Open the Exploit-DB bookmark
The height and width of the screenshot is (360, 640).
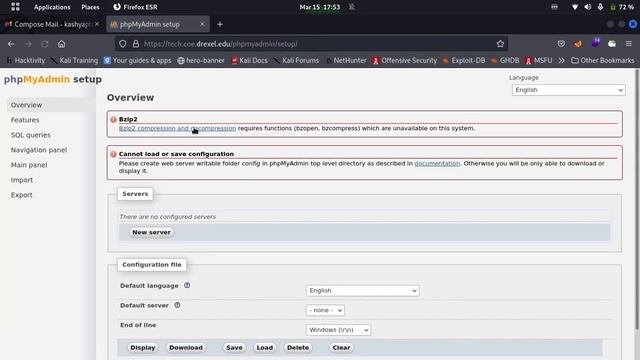[x=464, y=60]
